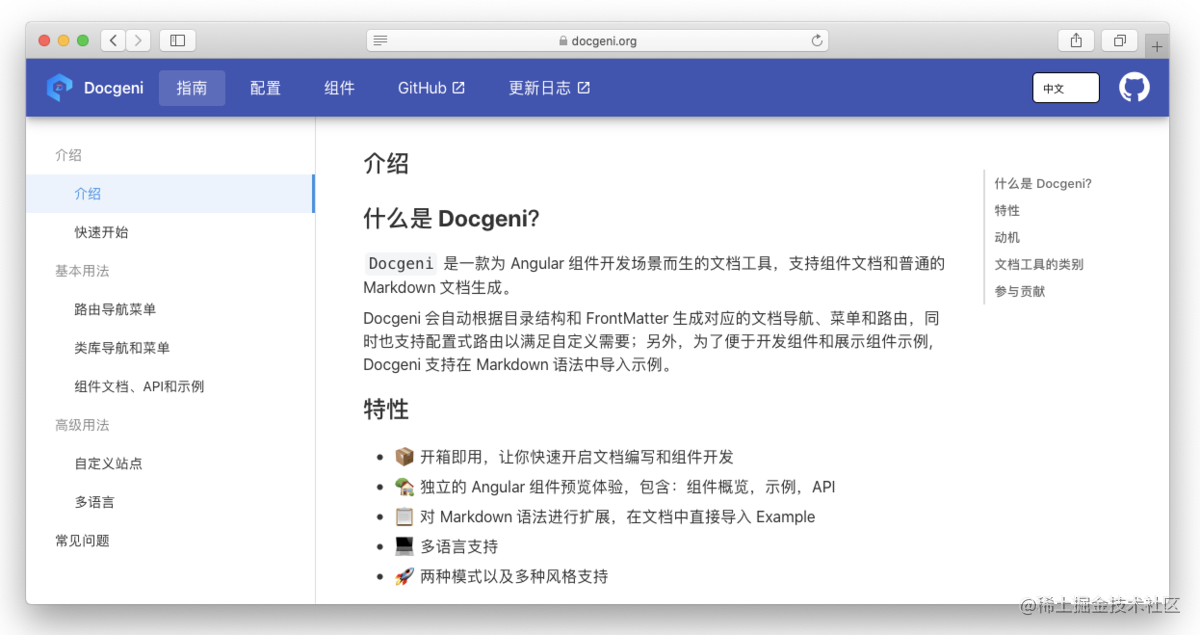Open the 配置 navigation tab

pyautogui.click(x=265, y=88)
